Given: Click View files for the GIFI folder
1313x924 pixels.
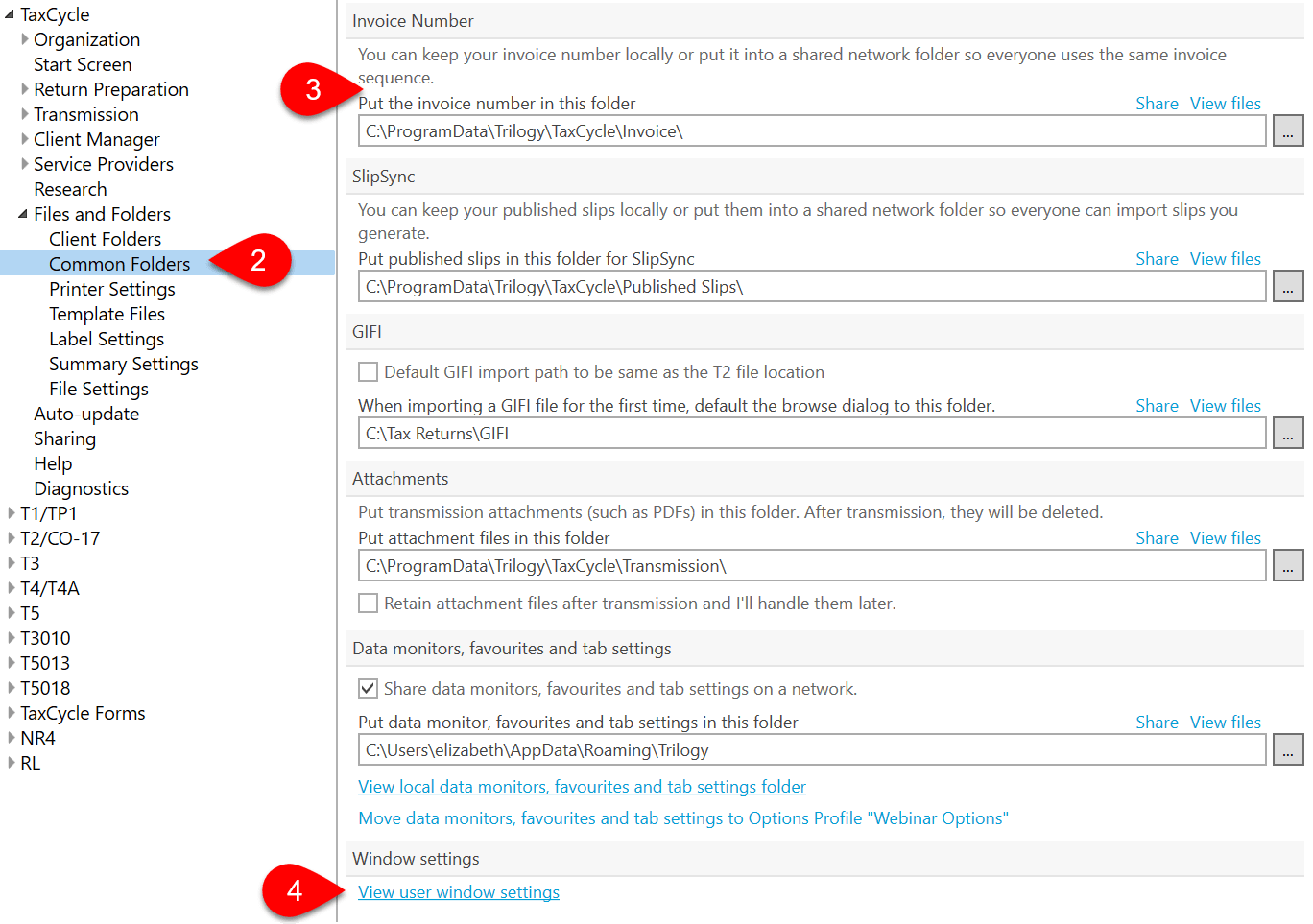Looking at the screenshot, I should click(x=1226, y=405).
